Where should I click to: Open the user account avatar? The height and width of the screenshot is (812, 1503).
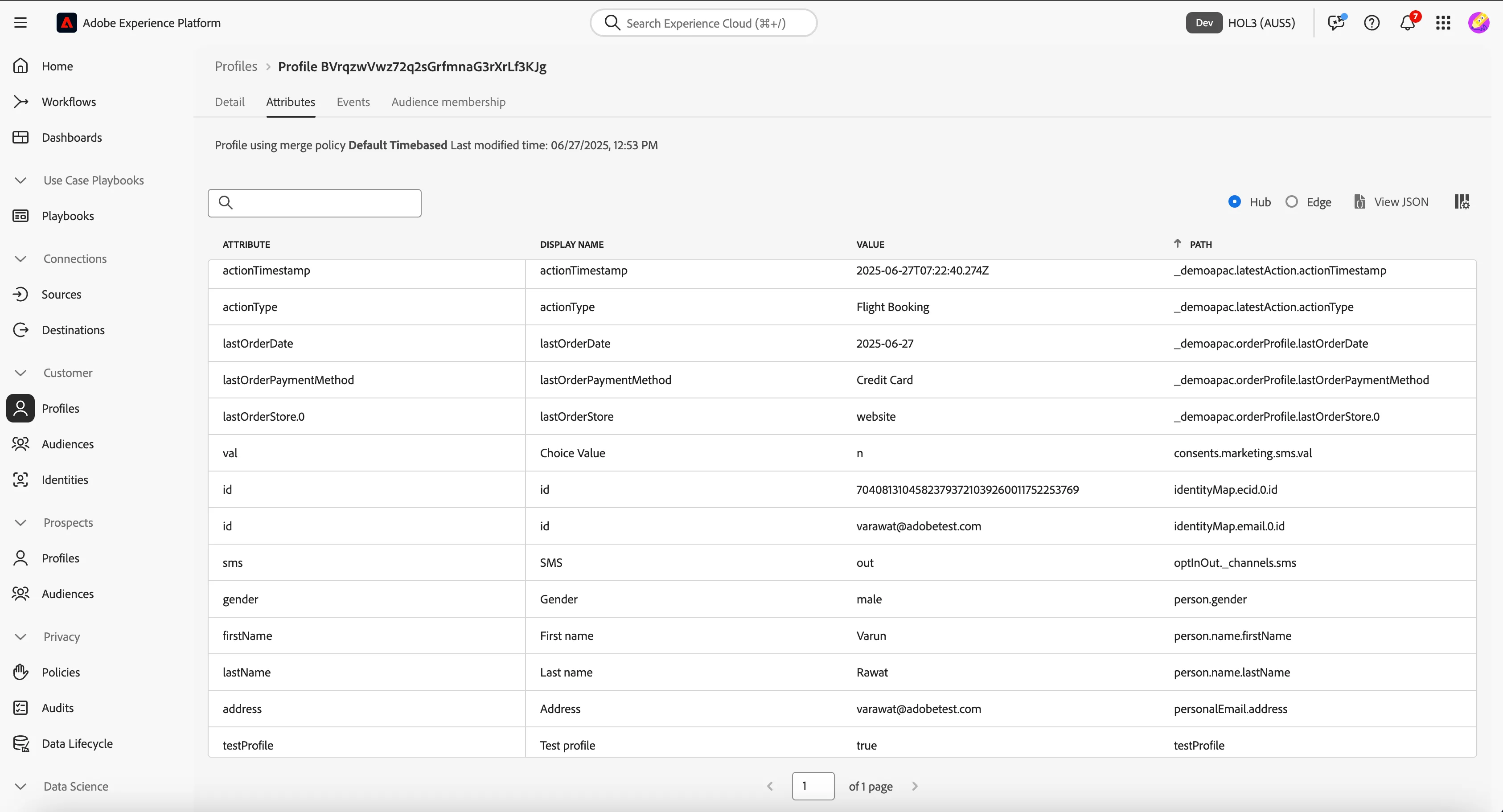point(1478,23)
